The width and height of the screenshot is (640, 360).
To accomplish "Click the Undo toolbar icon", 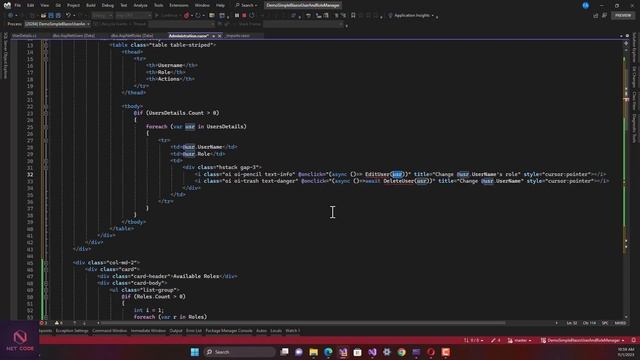I will [68, 16].
